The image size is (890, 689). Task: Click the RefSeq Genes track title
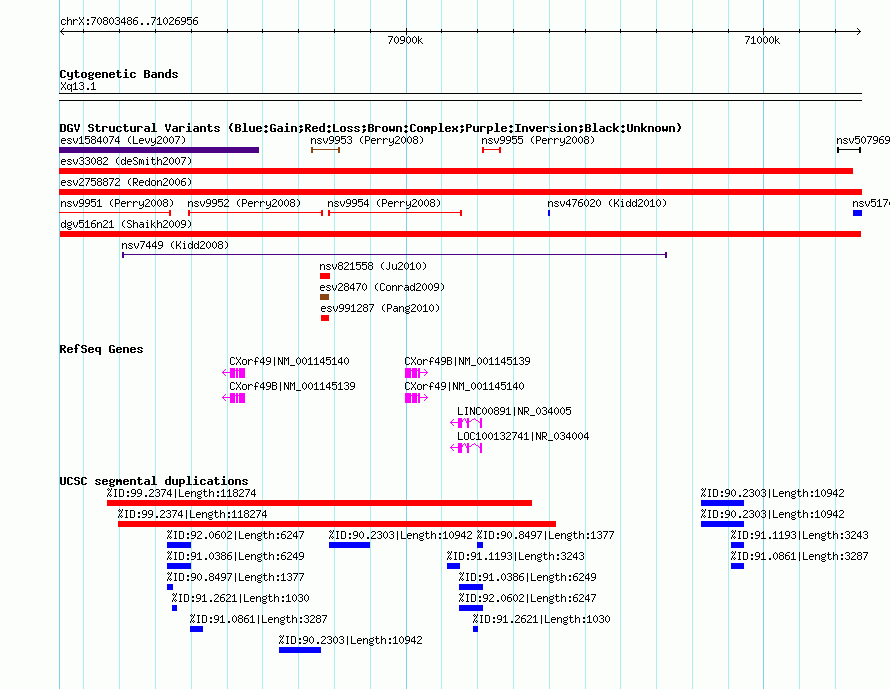(x=101, y=349)
